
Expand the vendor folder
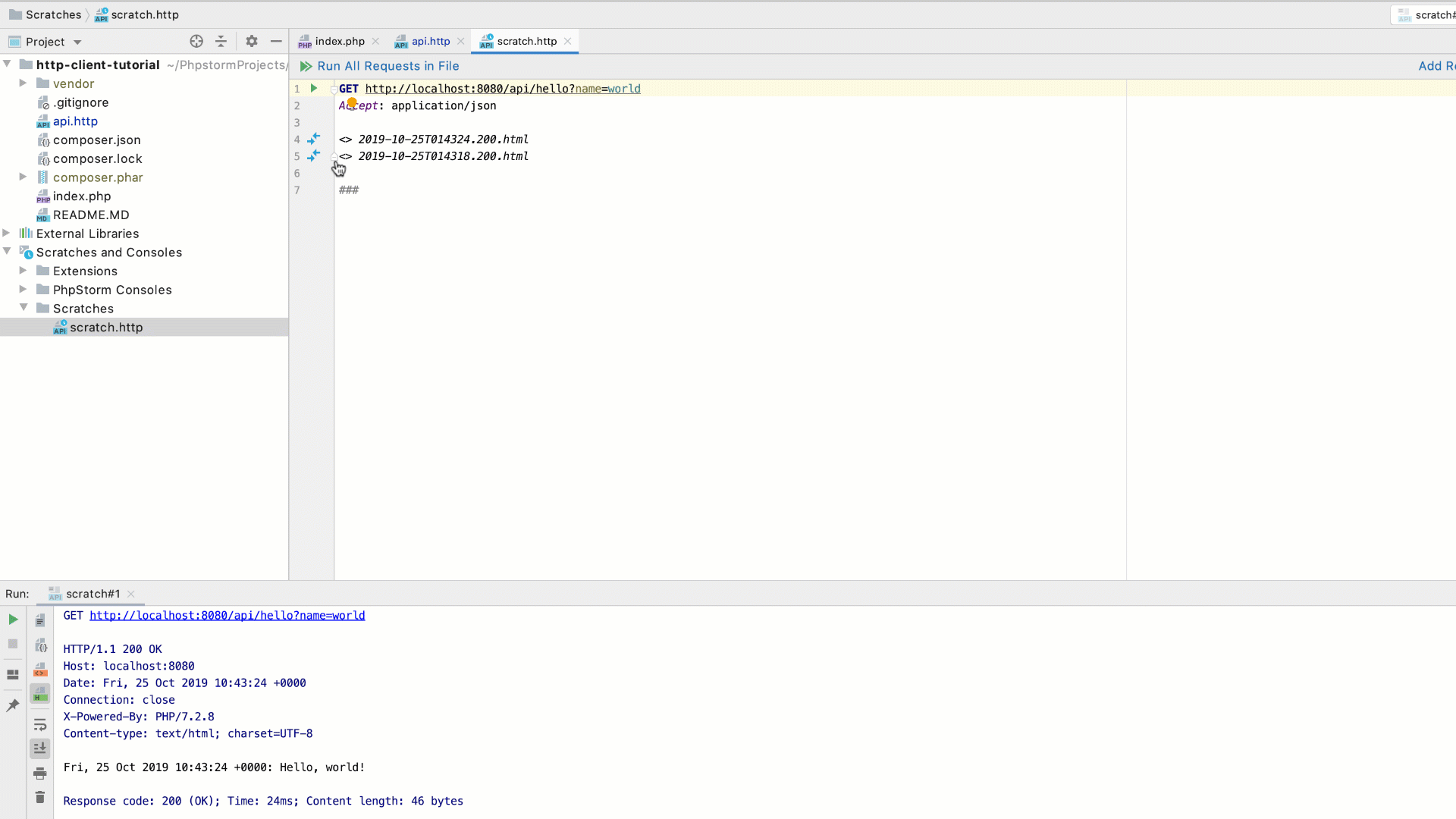point(22,83)
